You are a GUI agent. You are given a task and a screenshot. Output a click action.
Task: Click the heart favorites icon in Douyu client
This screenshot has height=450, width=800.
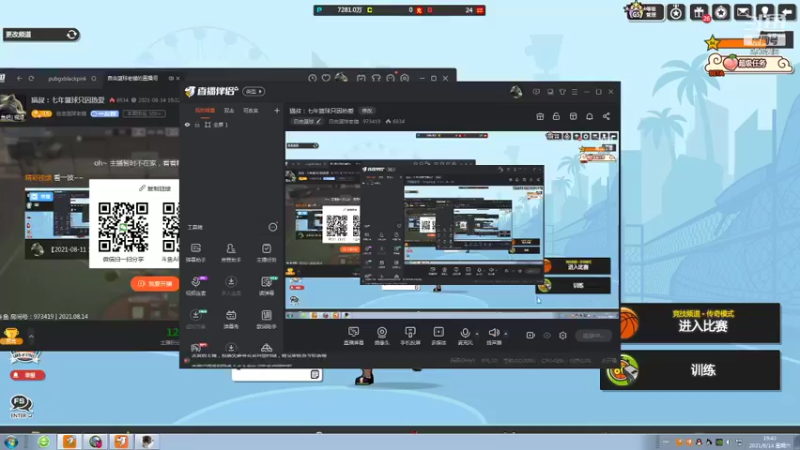pyautogui.click(x=326, y=78)
